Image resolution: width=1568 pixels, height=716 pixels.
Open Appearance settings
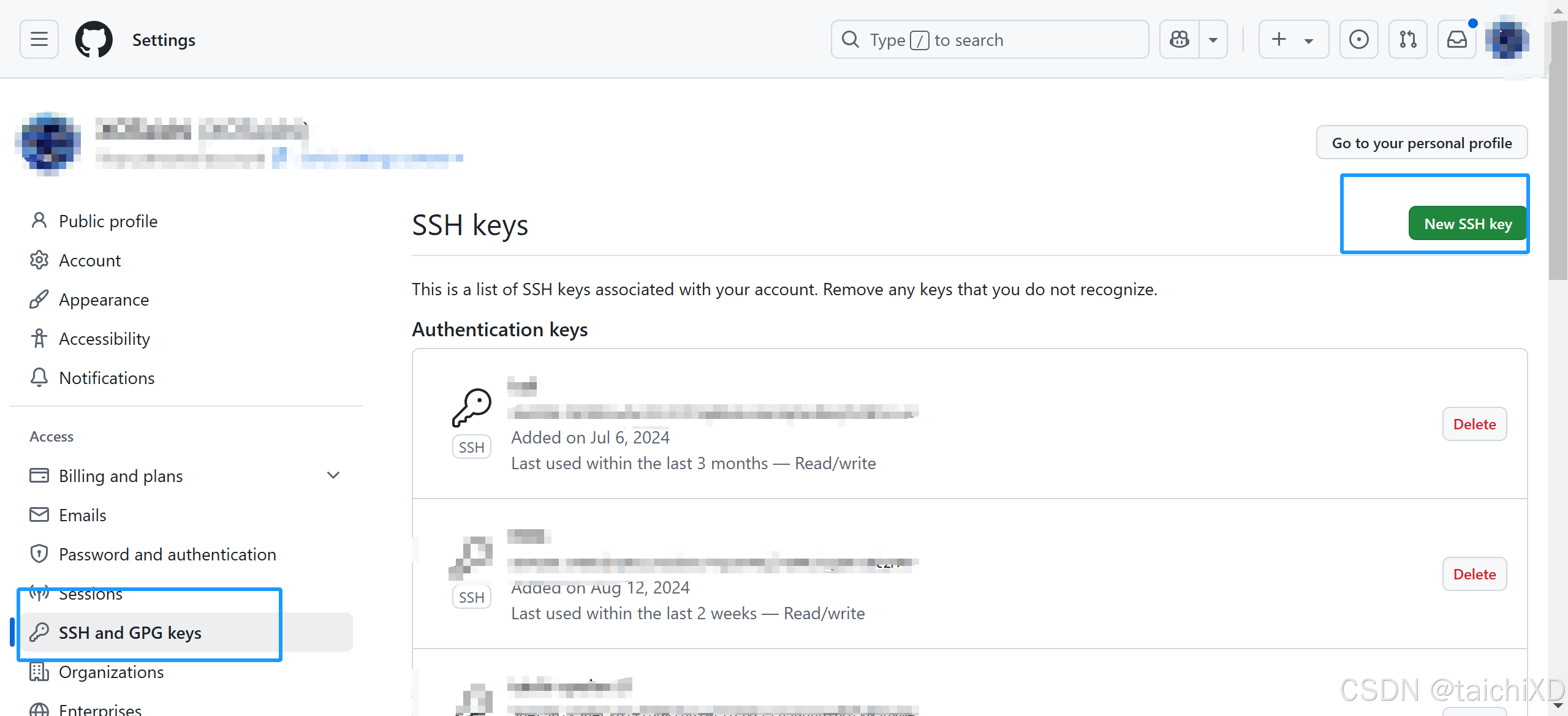(104, 300)
